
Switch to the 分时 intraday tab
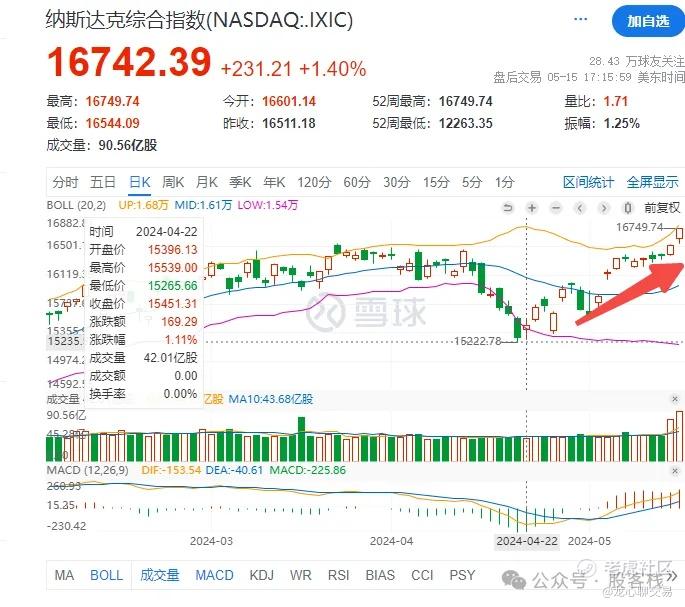point(65,182)
